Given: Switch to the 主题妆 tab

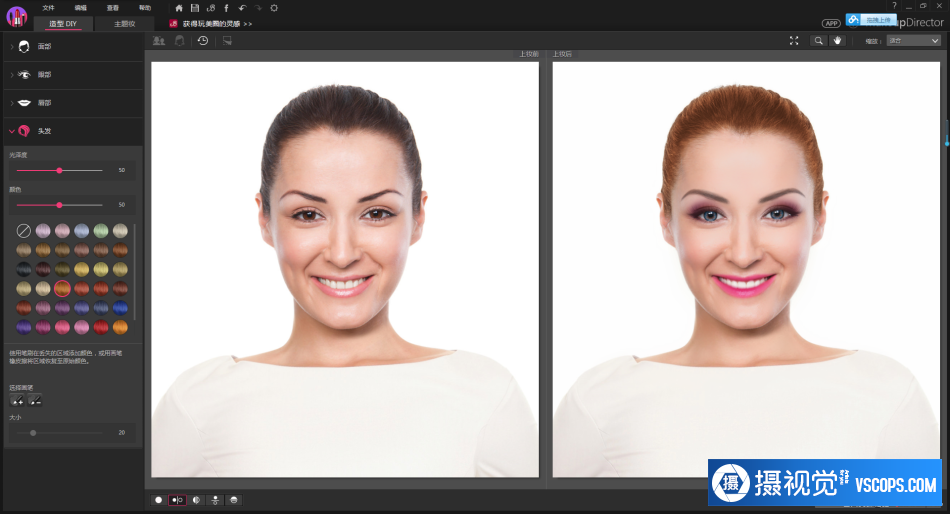Looking at the screenshot, I should pyautogui.click(x=125, y=24).
